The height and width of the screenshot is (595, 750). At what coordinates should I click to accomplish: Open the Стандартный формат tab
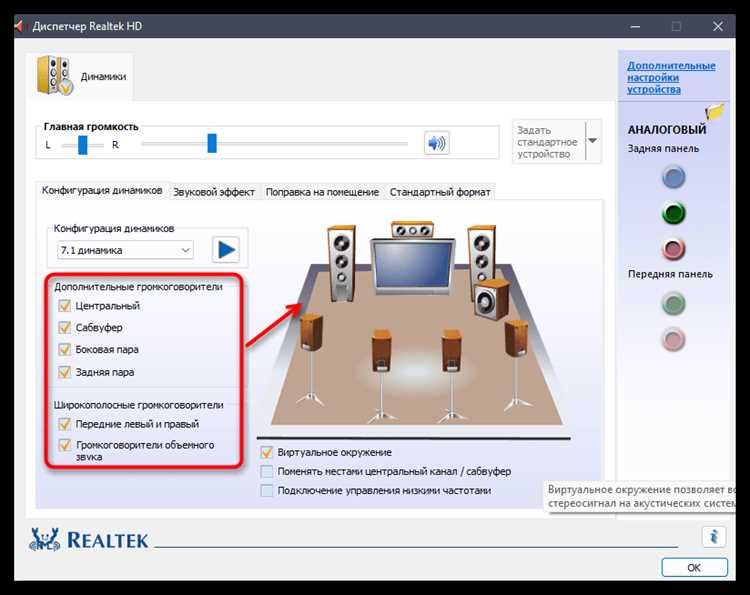click(x=440, y=192)
